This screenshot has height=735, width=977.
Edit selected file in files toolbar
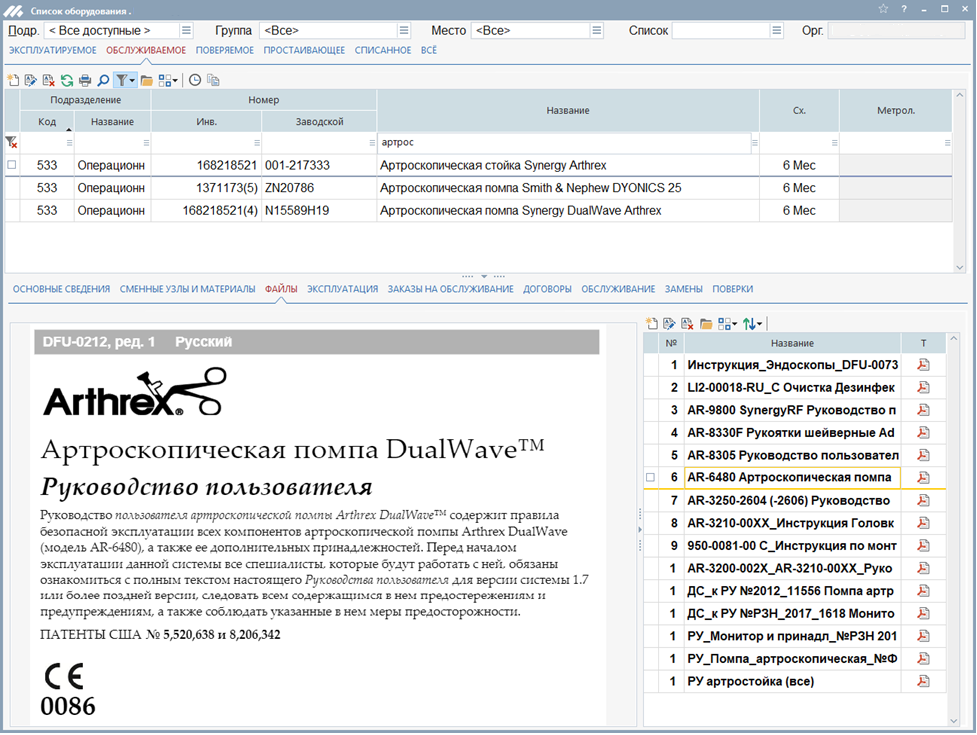click(669, 323)
